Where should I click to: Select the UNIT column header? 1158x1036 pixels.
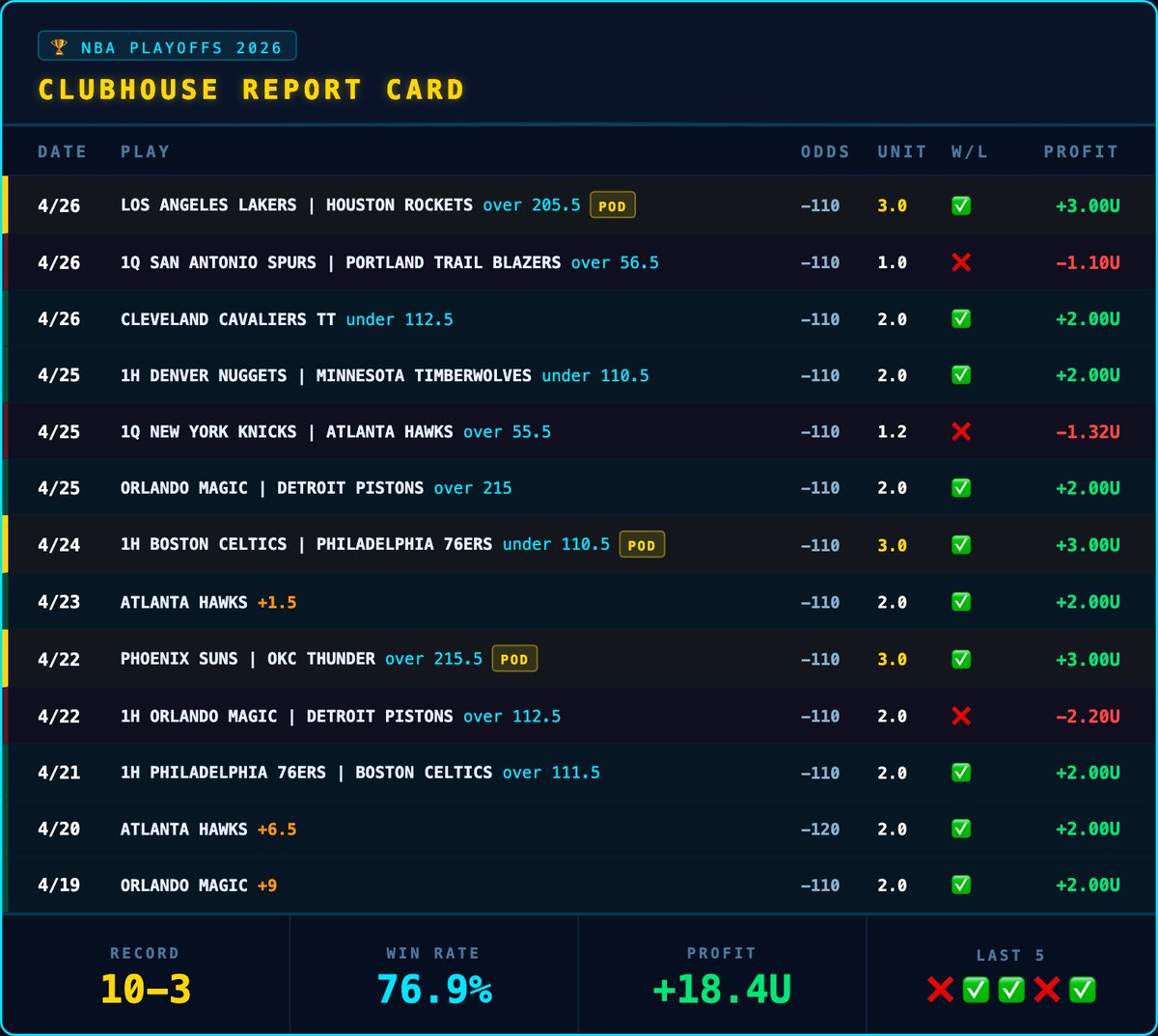(902, 151)
